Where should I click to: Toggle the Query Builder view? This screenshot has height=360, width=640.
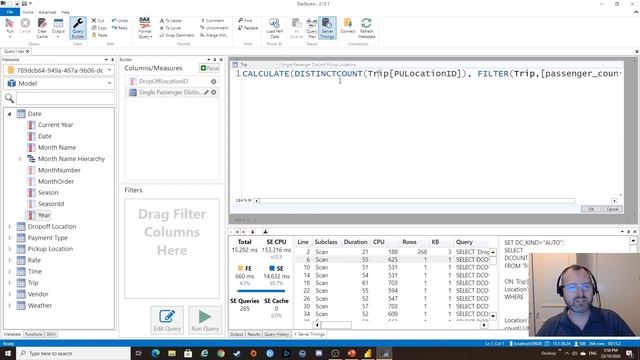(x=78, y=28)
